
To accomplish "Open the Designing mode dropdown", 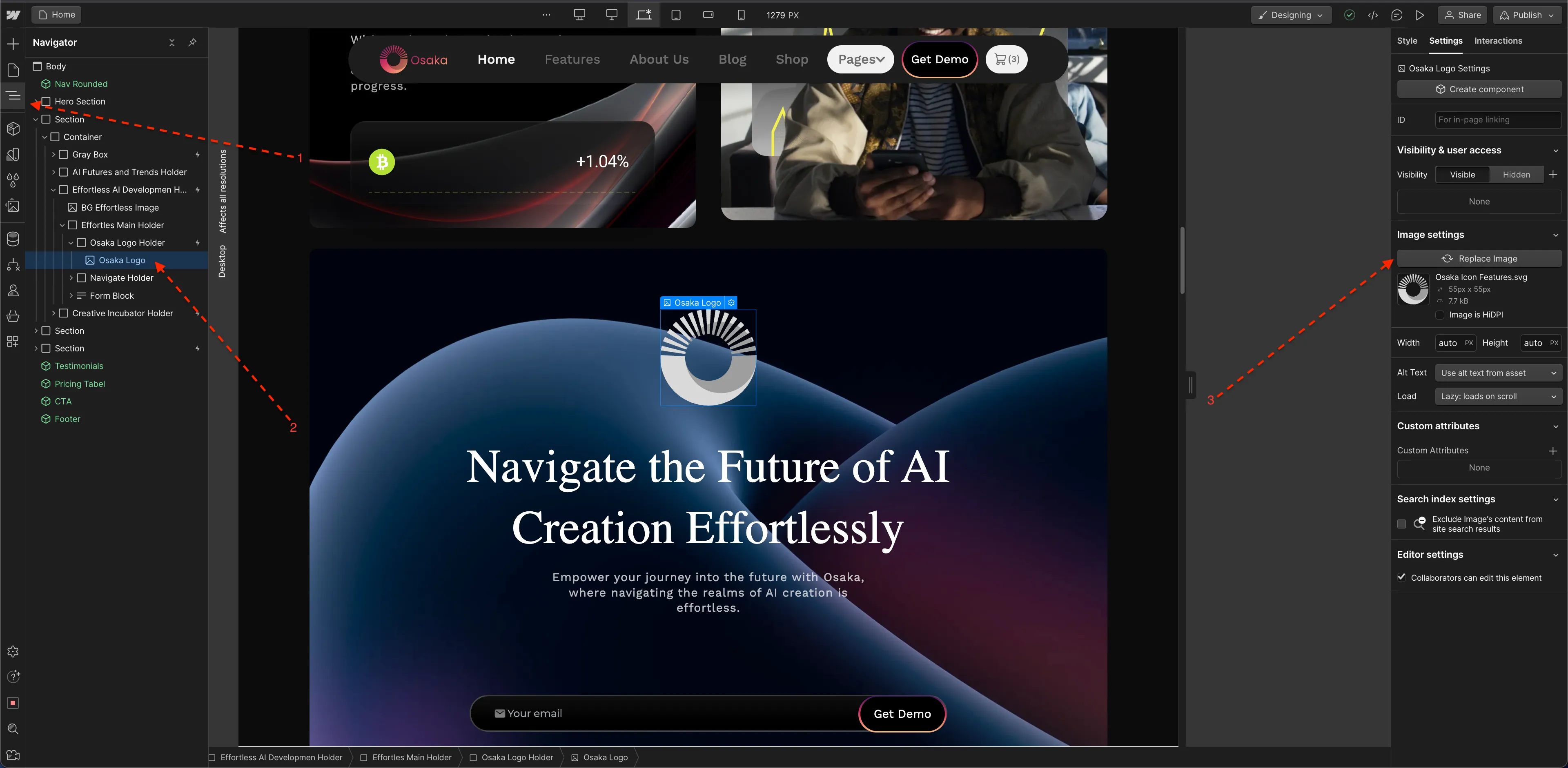I will (1290, 15).
